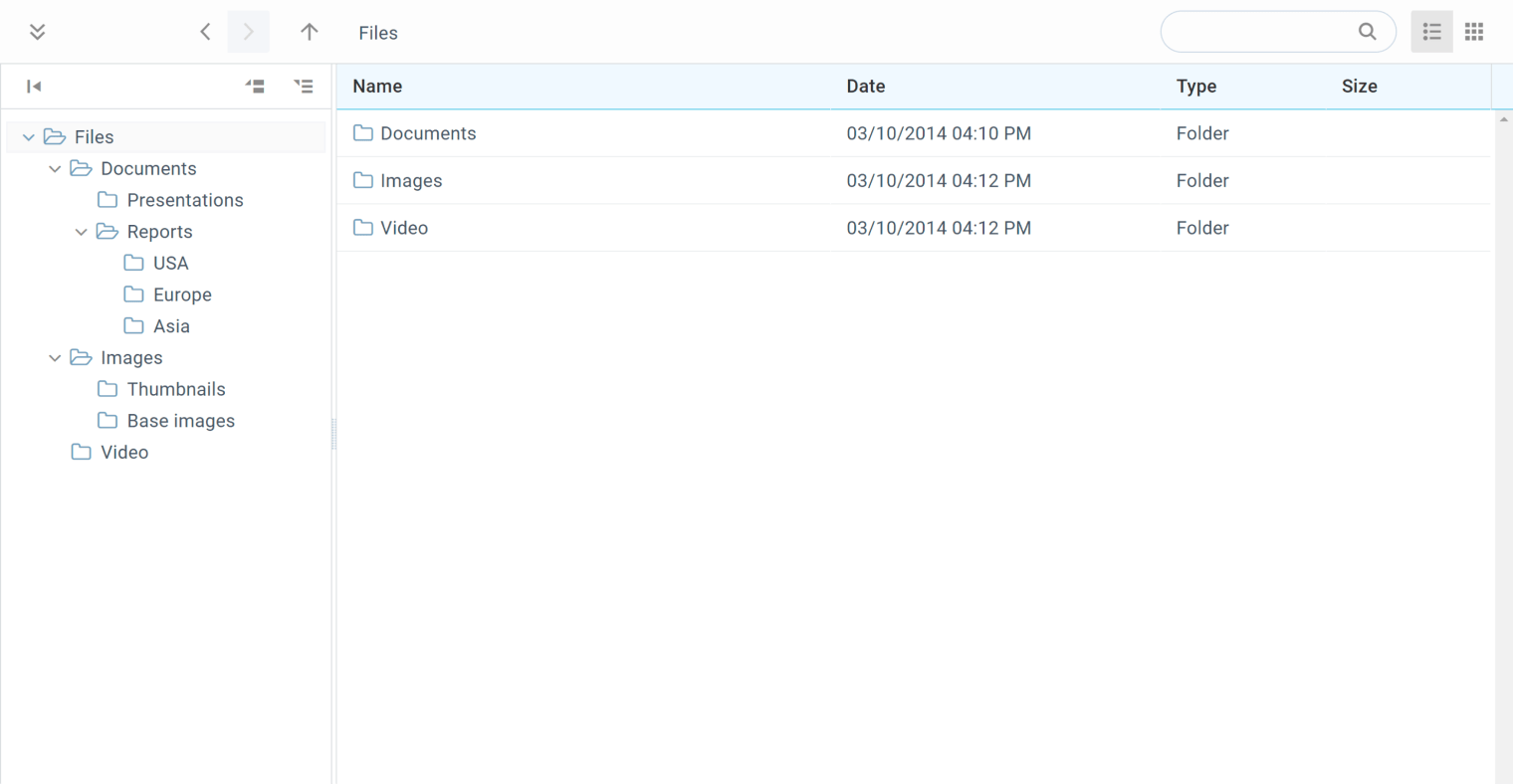Screen dimensions: 1513x784
Task: Collapse the Reports tree branch chevron
Action: [81, 232]
